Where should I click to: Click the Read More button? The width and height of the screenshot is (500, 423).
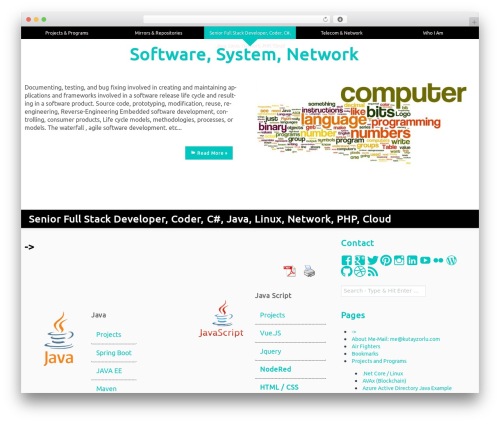click(209, 153)
